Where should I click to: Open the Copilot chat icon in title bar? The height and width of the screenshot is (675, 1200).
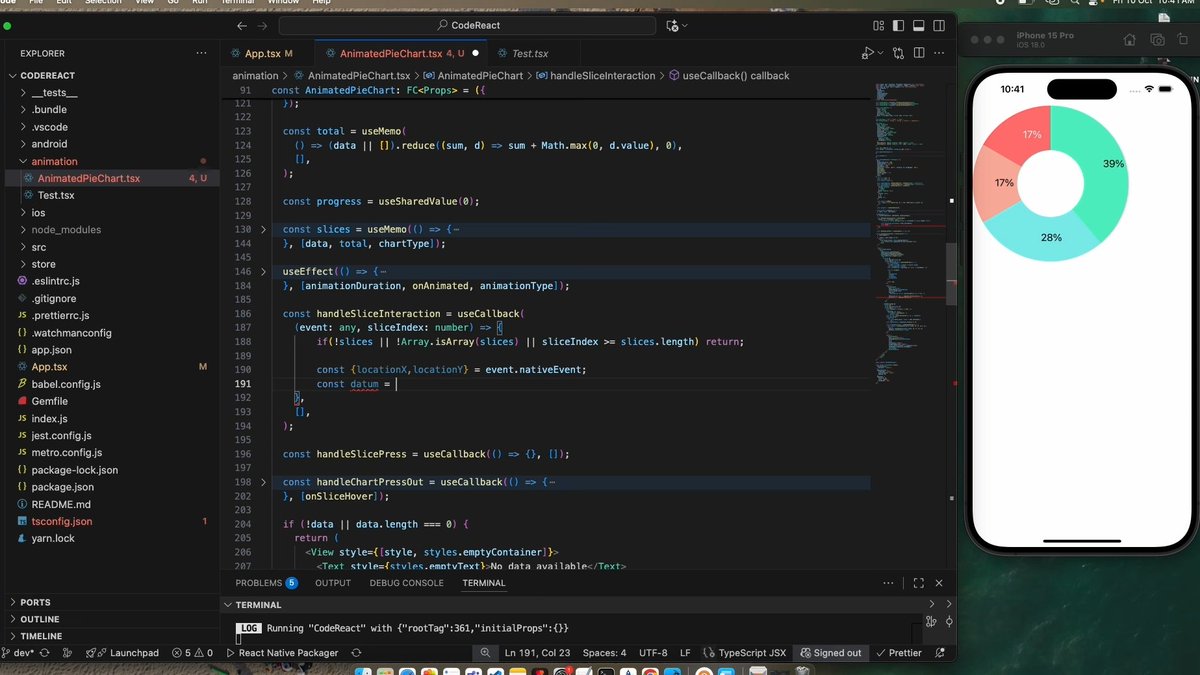pos(673,25)
